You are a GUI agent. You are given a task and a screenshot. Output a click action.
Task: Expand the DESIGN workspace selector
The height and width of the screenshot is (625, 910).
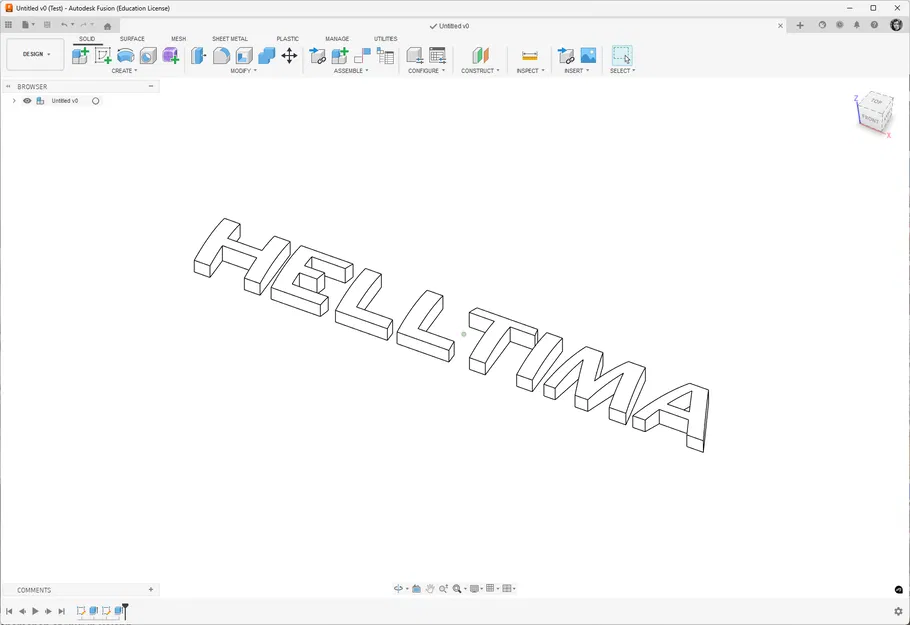click(x=35, y=54)
